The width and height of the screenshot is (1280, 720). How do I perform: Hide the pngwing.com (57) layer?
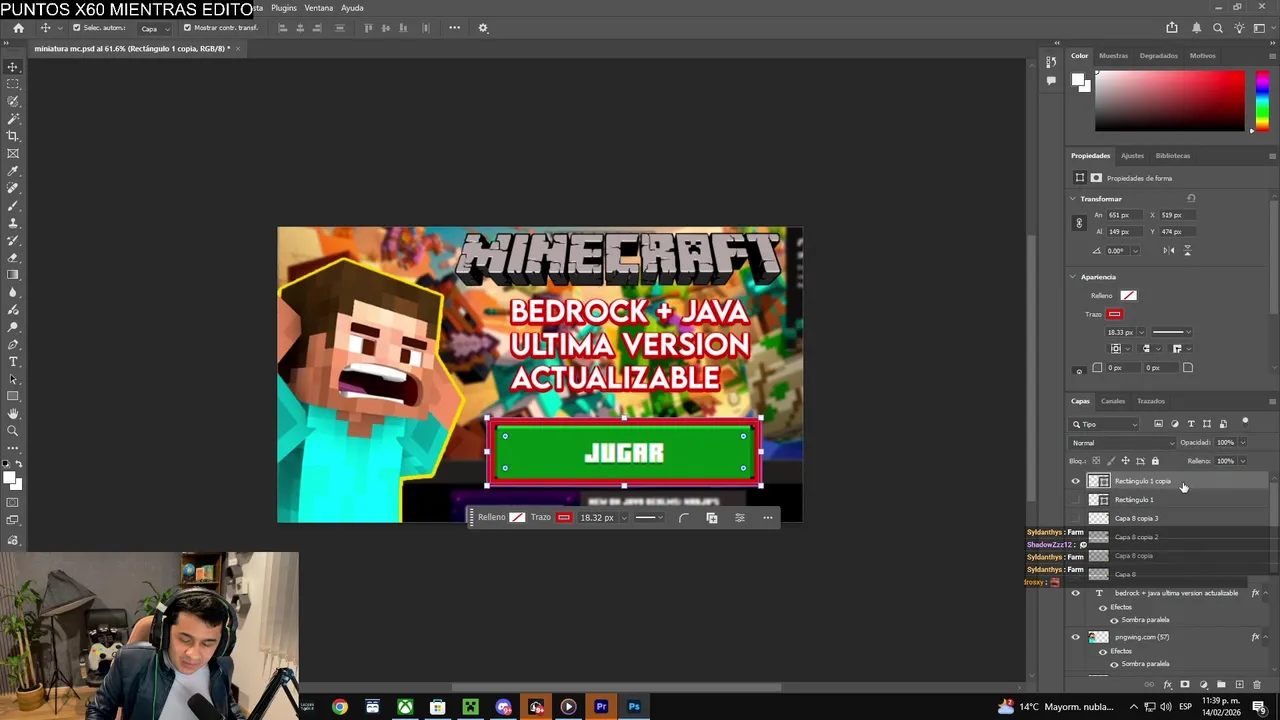pyautogui.click(x=1076, y=637)
